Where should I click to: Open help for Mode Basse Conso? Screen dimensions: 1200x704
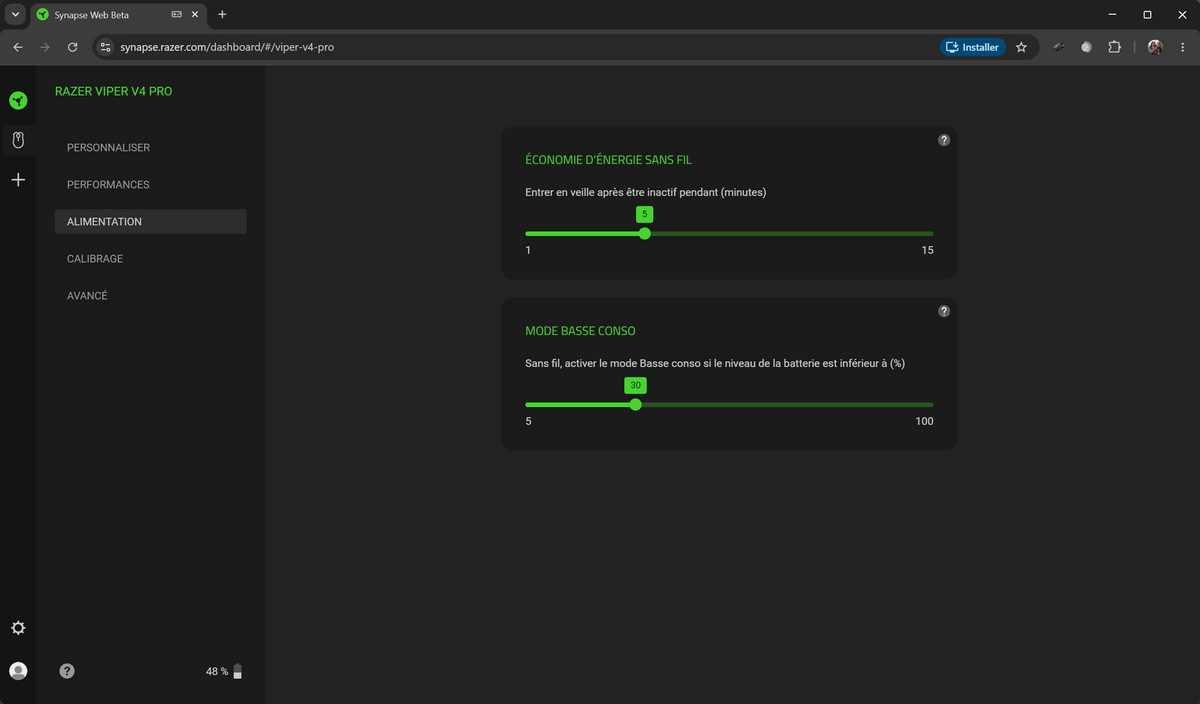click(944, 312)
